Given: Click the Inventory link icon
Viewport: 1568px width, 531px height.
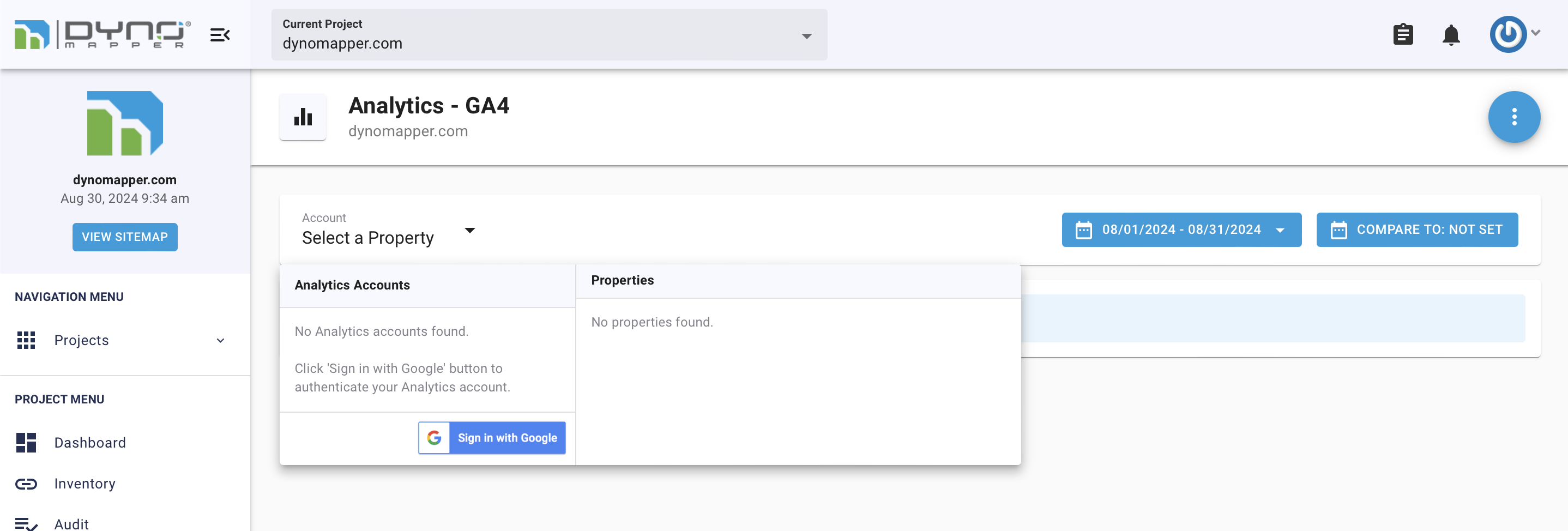Looking at the screenshot, I should (x=26, y=484).
